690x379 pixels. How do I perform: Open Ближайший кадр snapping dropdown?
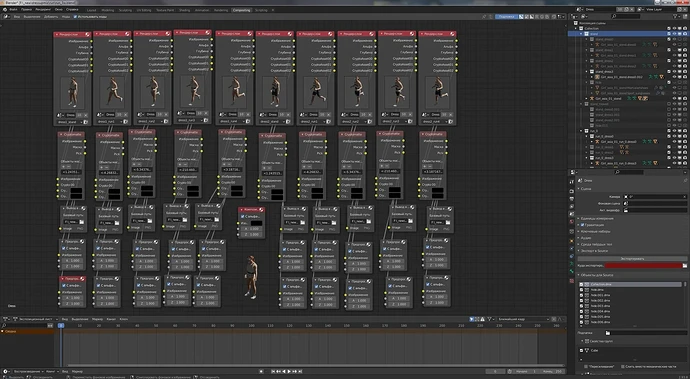[x=525, y=319]
